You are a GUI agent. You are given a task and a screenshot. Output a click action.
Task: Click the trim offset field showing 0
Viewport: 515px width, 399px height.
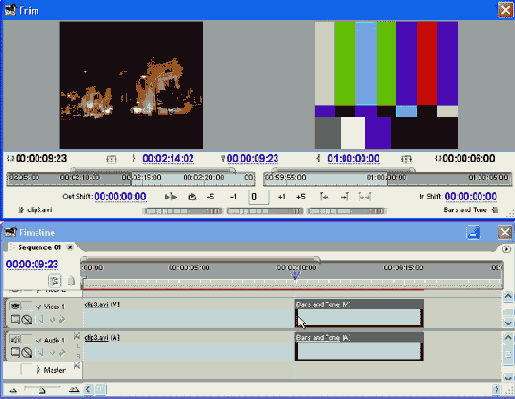pyautogui.click(x=258, y=197)
